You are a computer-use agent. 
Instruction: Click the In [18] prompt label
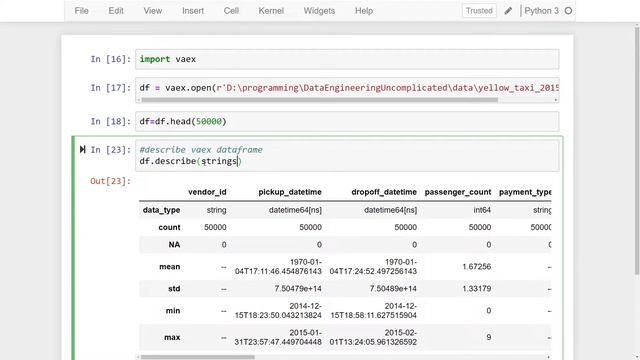coord(111,121)
